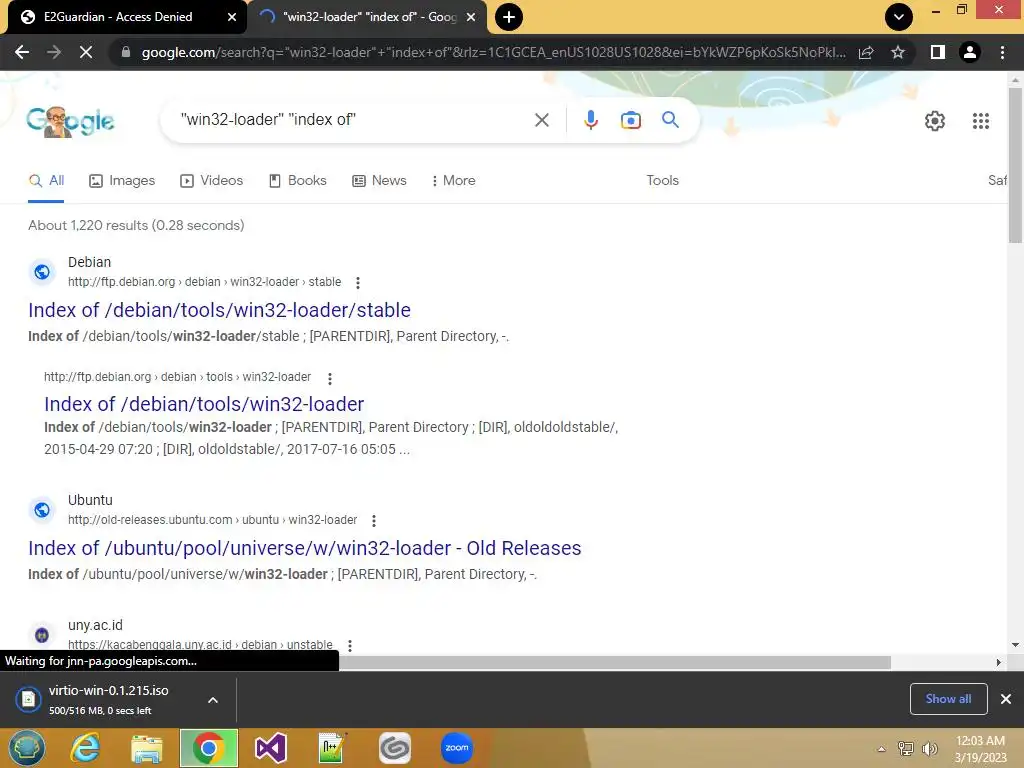Open the tab search dropdown

(899, 17)
